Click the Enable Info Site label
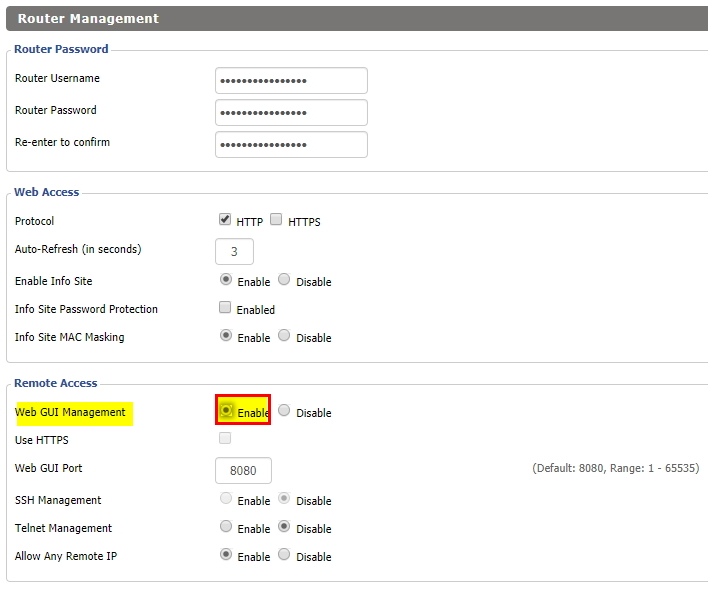Screen dimensions: 708x589 click(x=53, y=281)
